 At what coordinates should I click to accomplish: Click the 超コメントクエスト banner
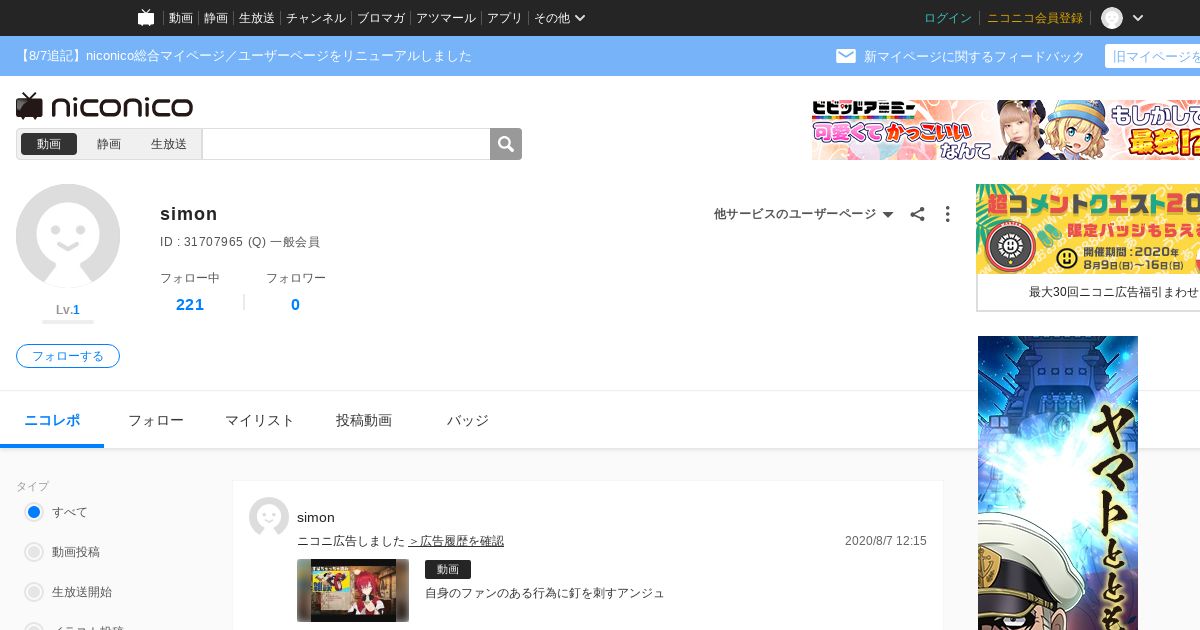point(1088,229)
